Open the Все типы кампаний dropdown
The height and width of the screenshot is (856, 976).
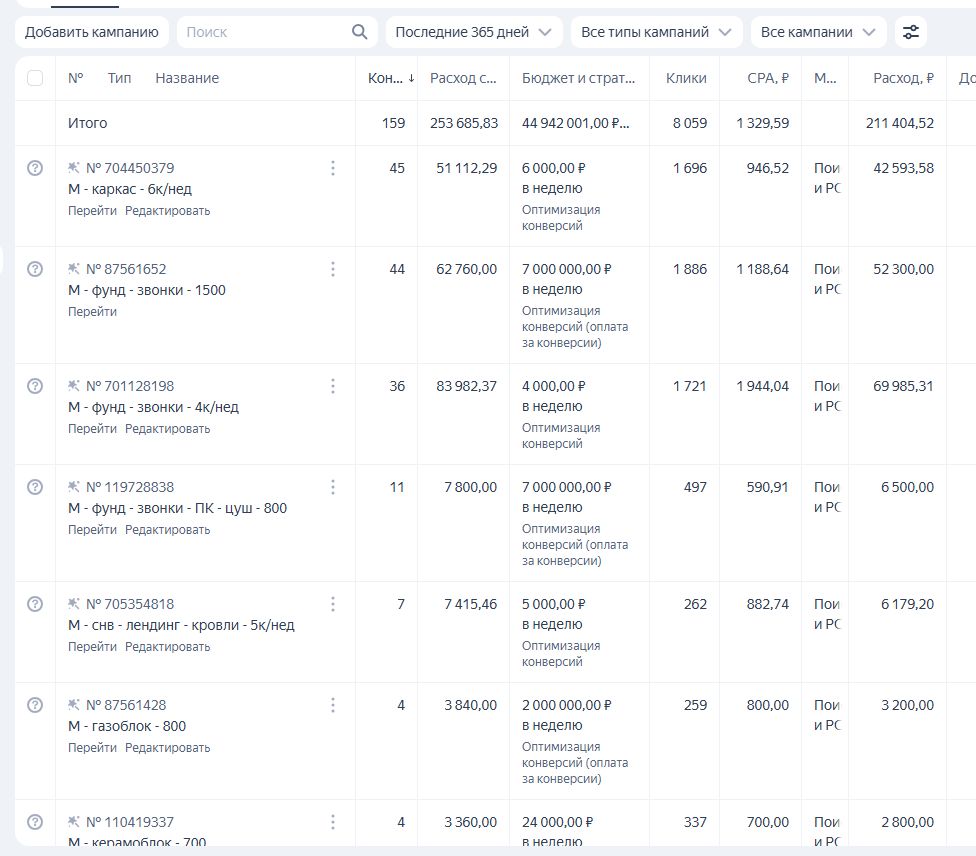tap(657, 32)
